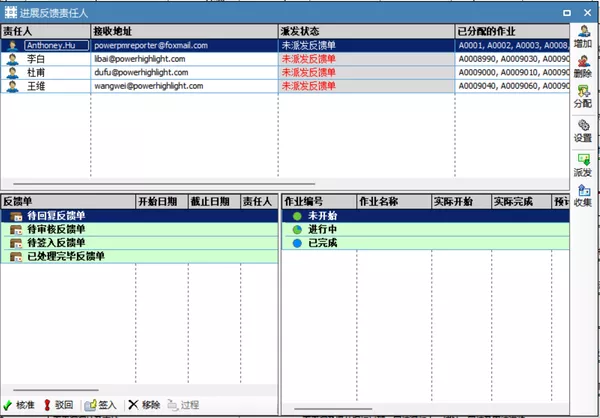Click the window title bar app icon
600x418 pixels.
pos(11,13)
